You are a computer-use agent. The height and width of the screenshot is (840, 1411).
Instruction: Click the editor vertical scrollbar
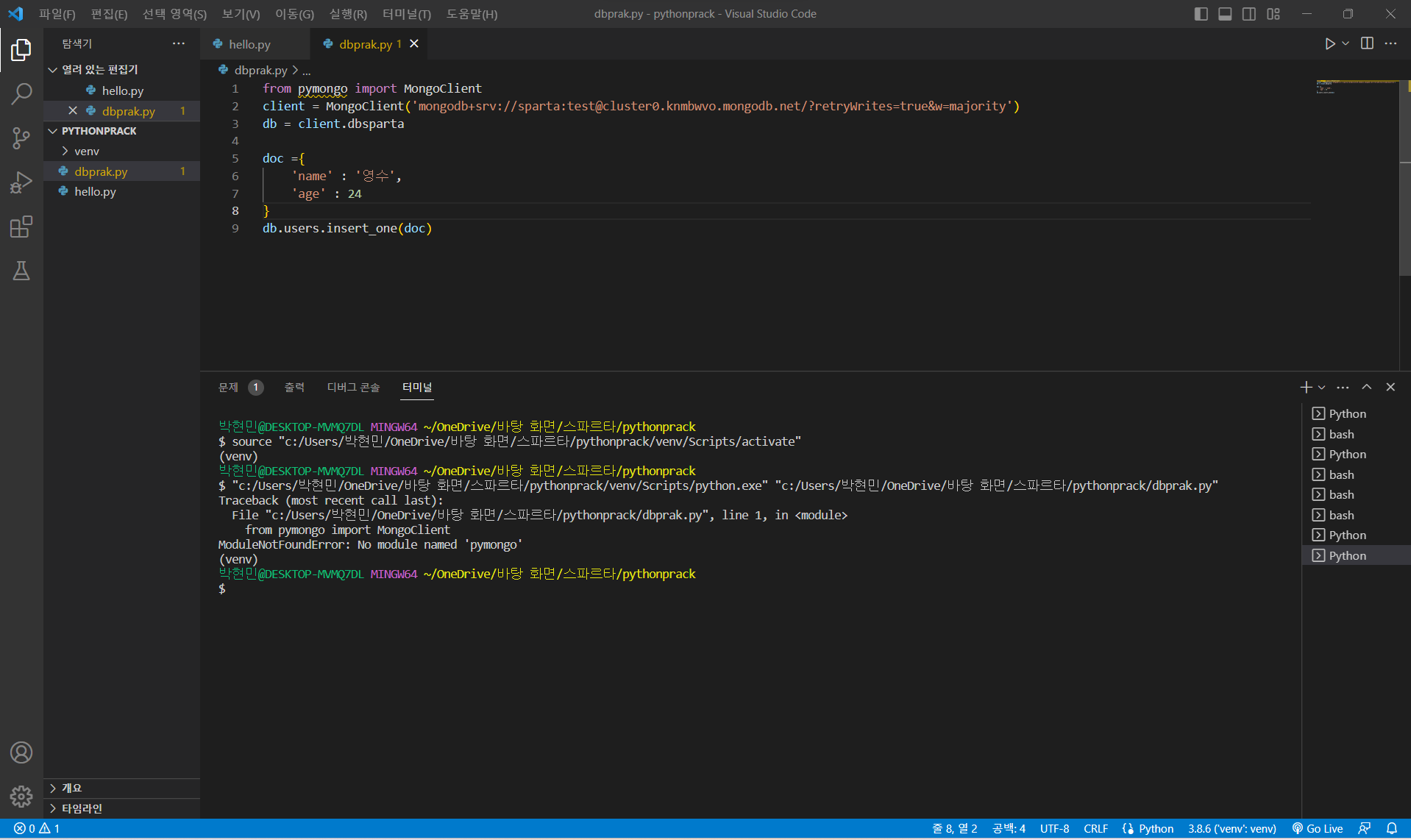click(x=1404, y=177)
